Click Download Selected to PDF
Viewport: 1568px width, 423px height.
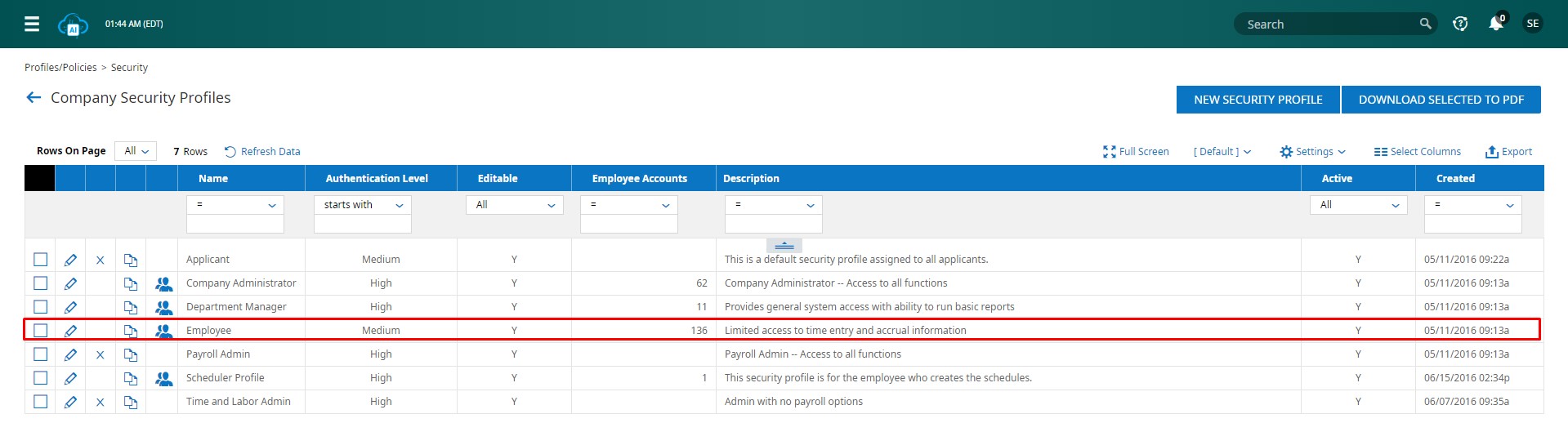click(1441, 100)
